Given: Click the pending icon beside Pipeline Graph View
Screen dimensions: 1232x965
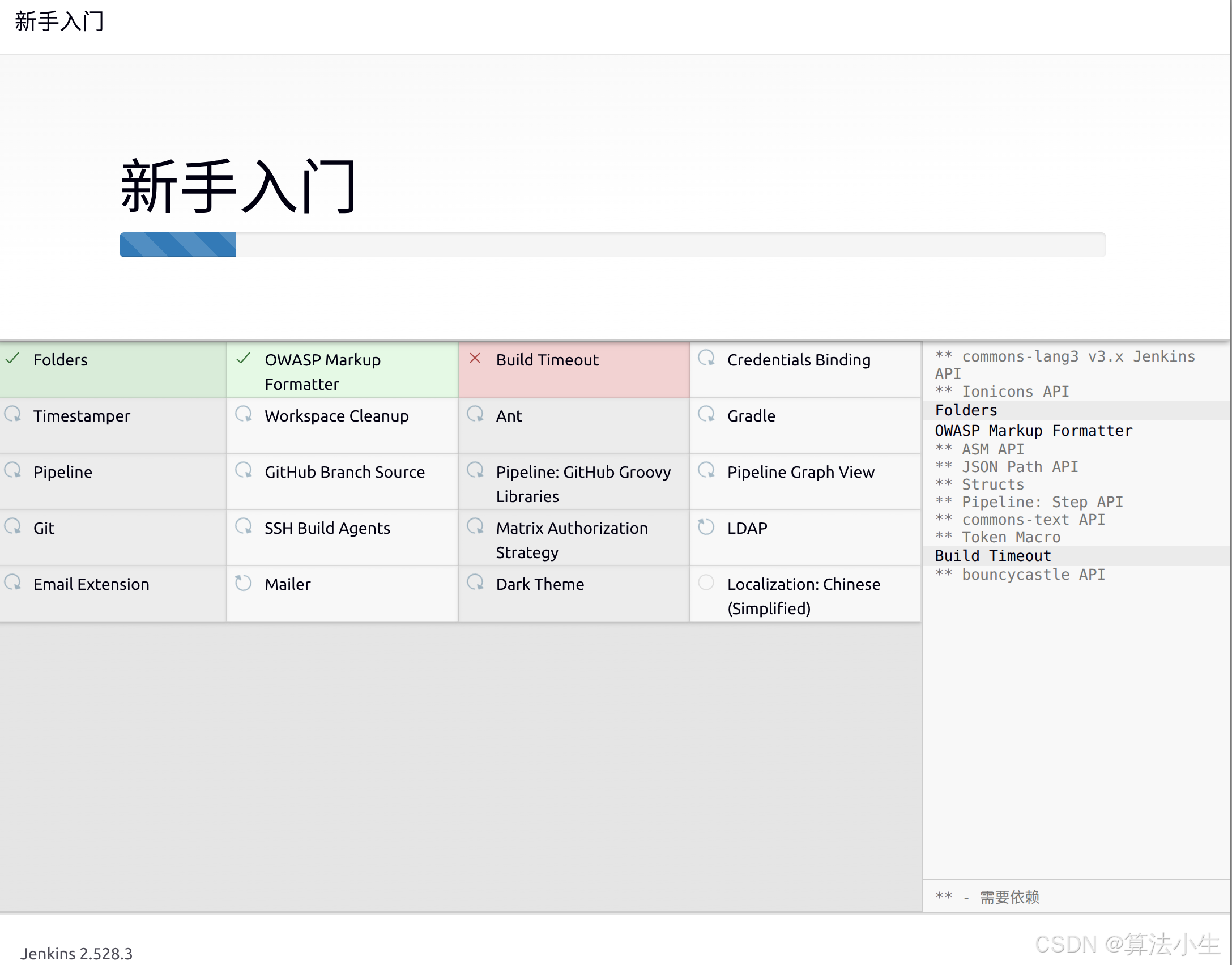Looking at the screenshot, I should [x=706, y=470].
